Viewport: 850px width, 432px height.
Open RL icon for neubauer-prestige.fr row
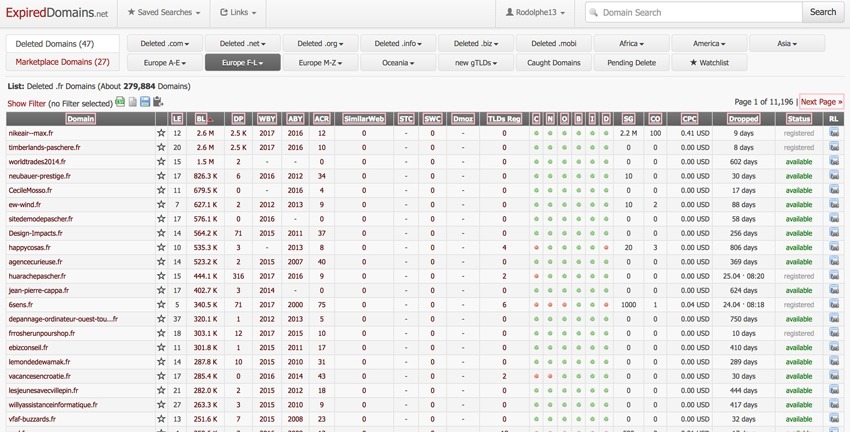coord(834,176)
